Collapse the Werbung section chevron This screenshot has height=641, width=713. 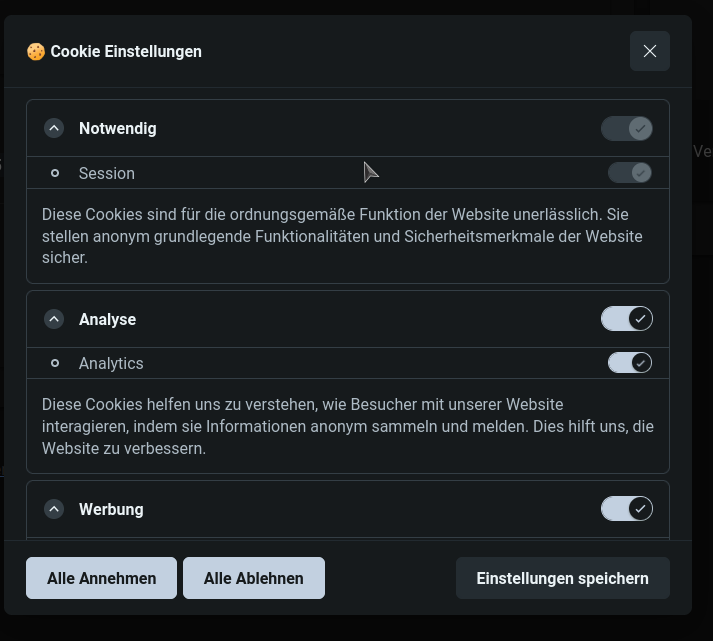54,509
